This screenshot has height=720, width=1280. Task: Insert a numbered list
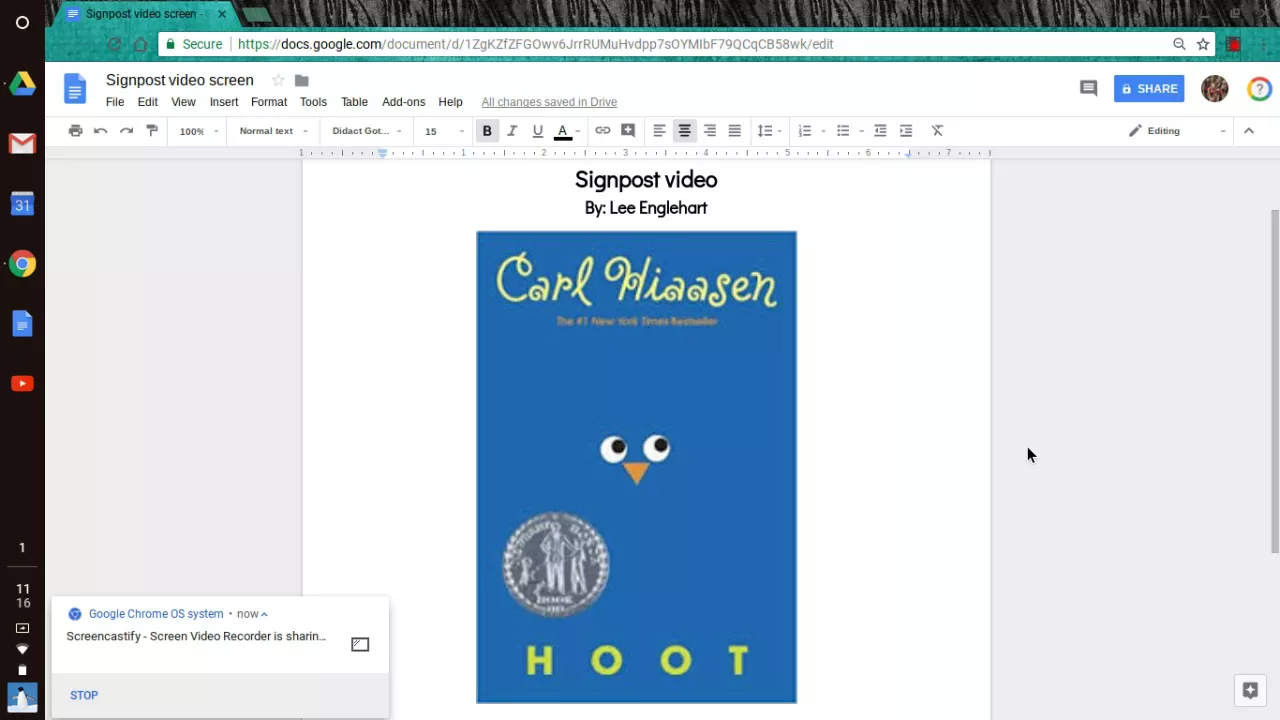(804, 131)
